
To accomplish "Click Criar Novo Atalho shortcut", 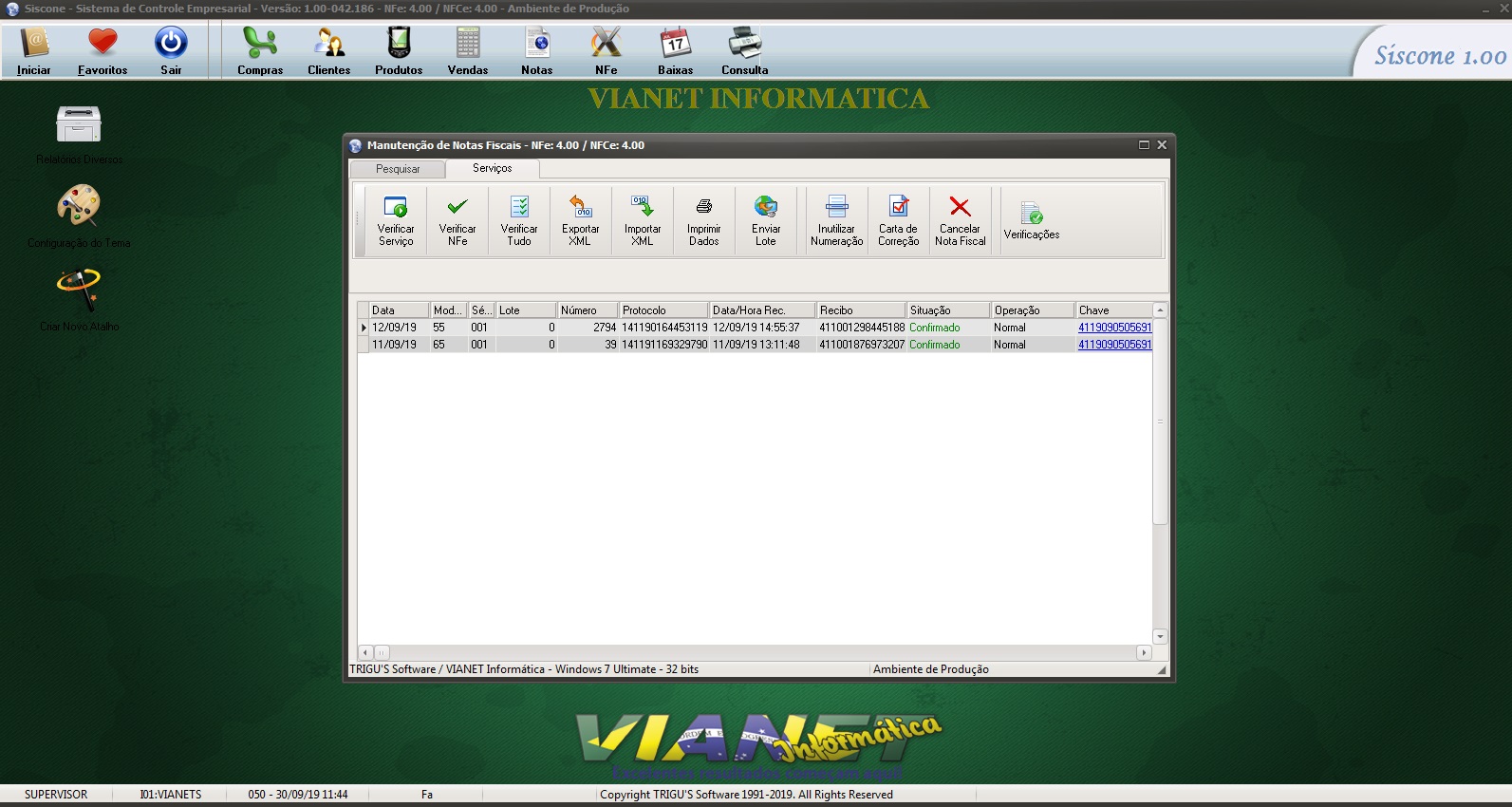I will point(79,300).
